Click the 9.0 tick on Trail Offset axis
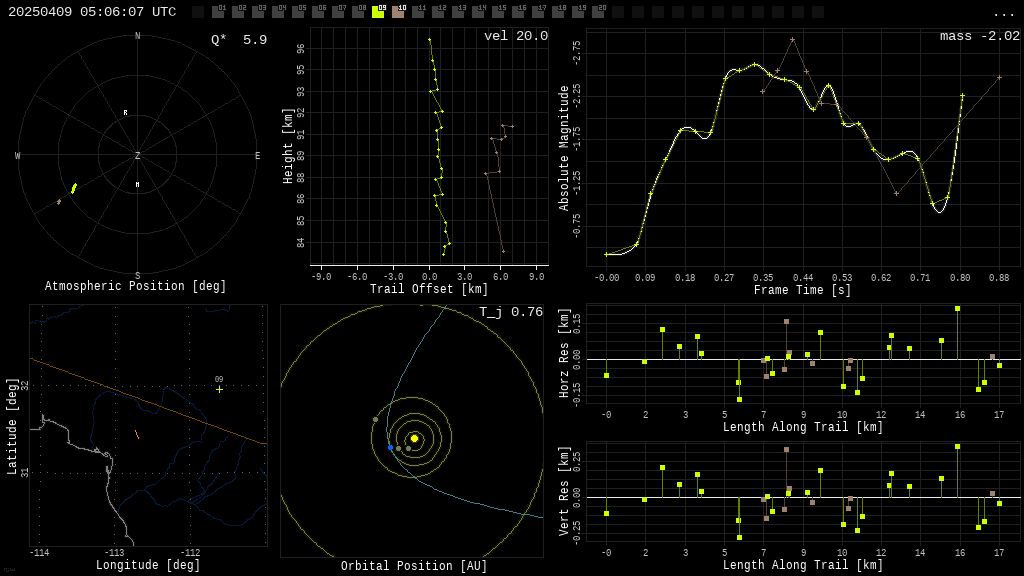Screen dimensions: 1024x576 (x=537, y=277)
